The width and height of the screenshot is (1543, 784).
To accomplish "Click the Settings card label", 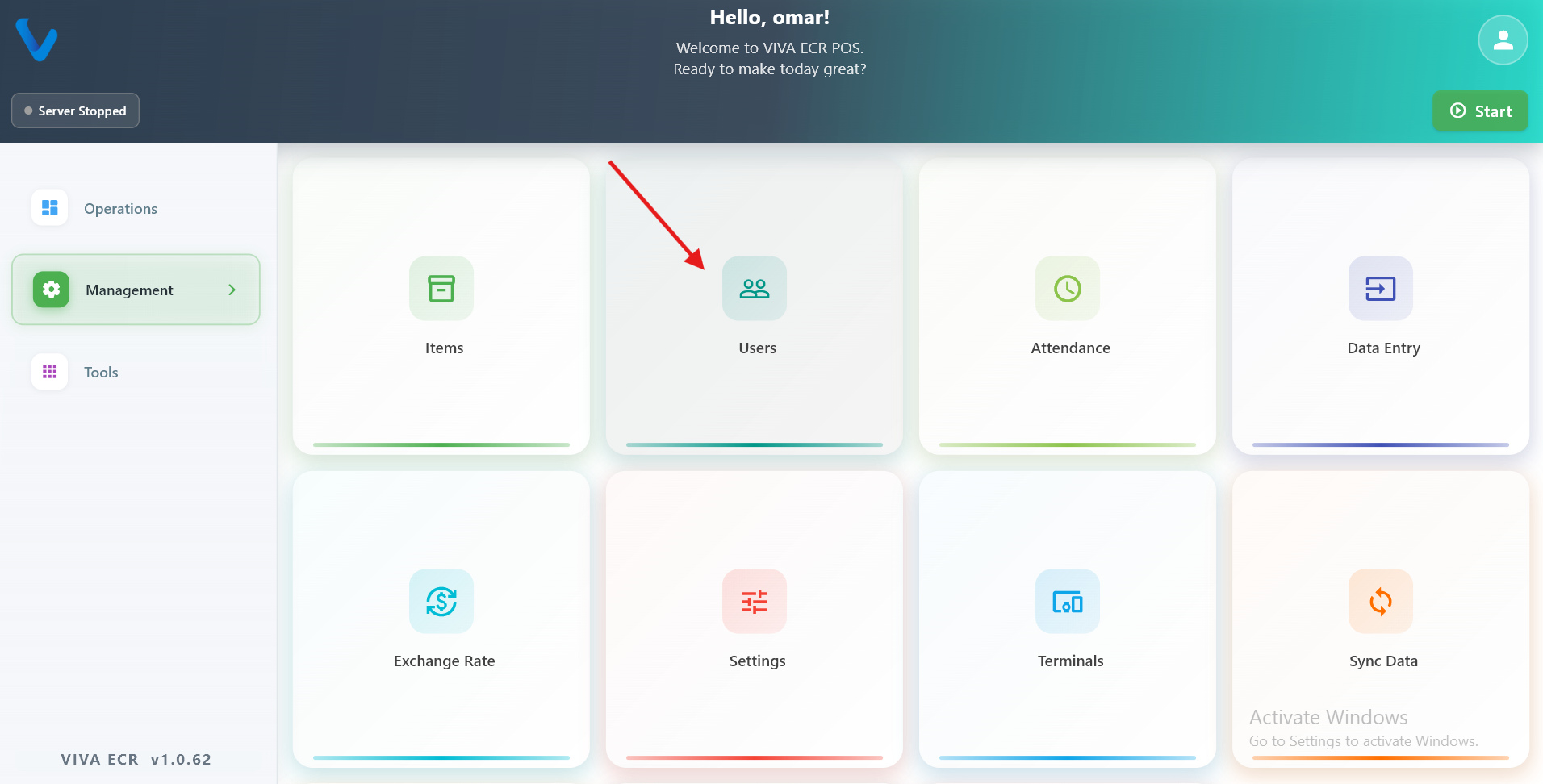I will pyautogui.click(x=757, y=661).
